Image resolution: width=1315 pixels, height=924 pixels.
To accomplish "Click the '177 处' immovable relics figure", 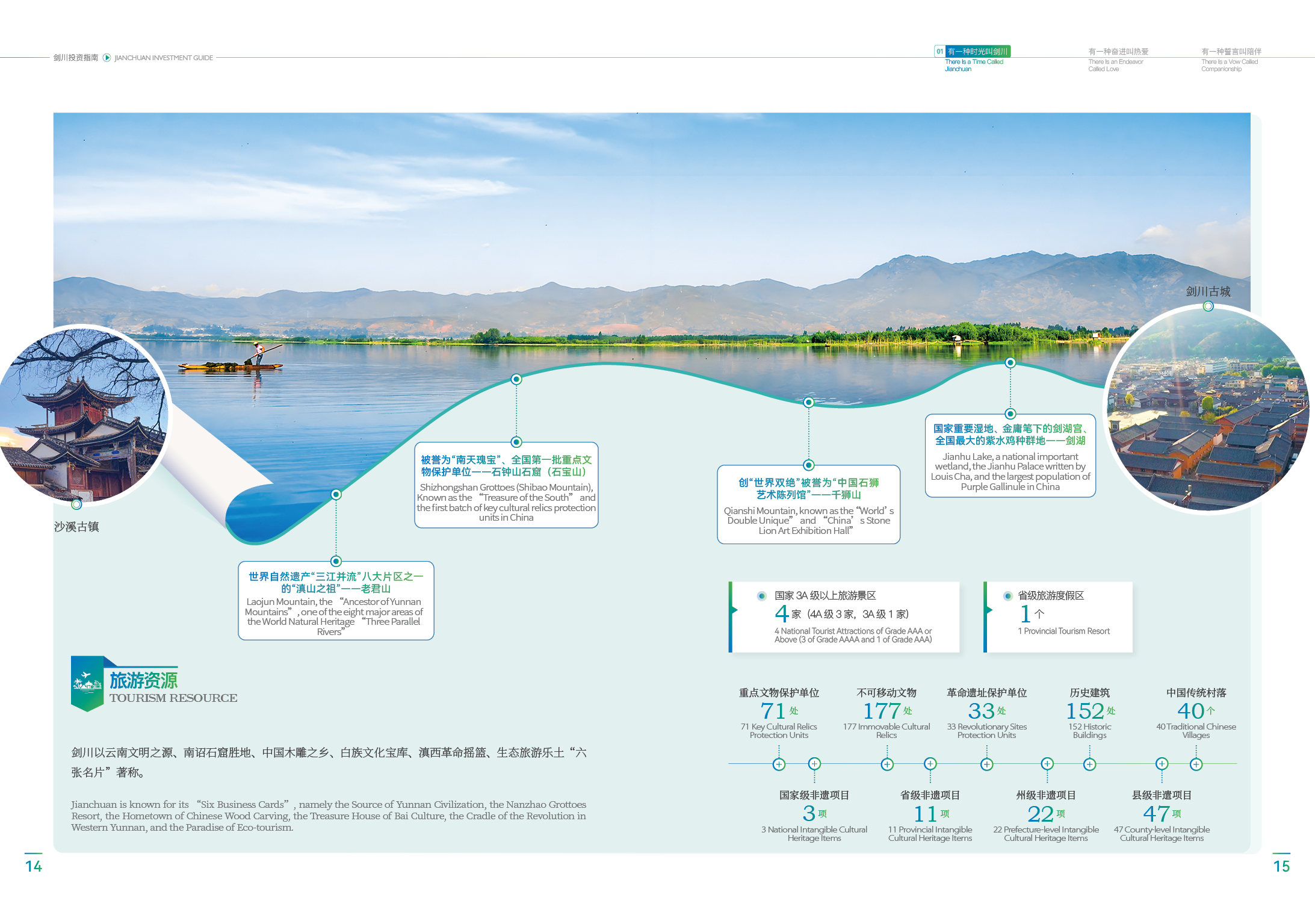I will pyautogui.click(x=887, y=711).
